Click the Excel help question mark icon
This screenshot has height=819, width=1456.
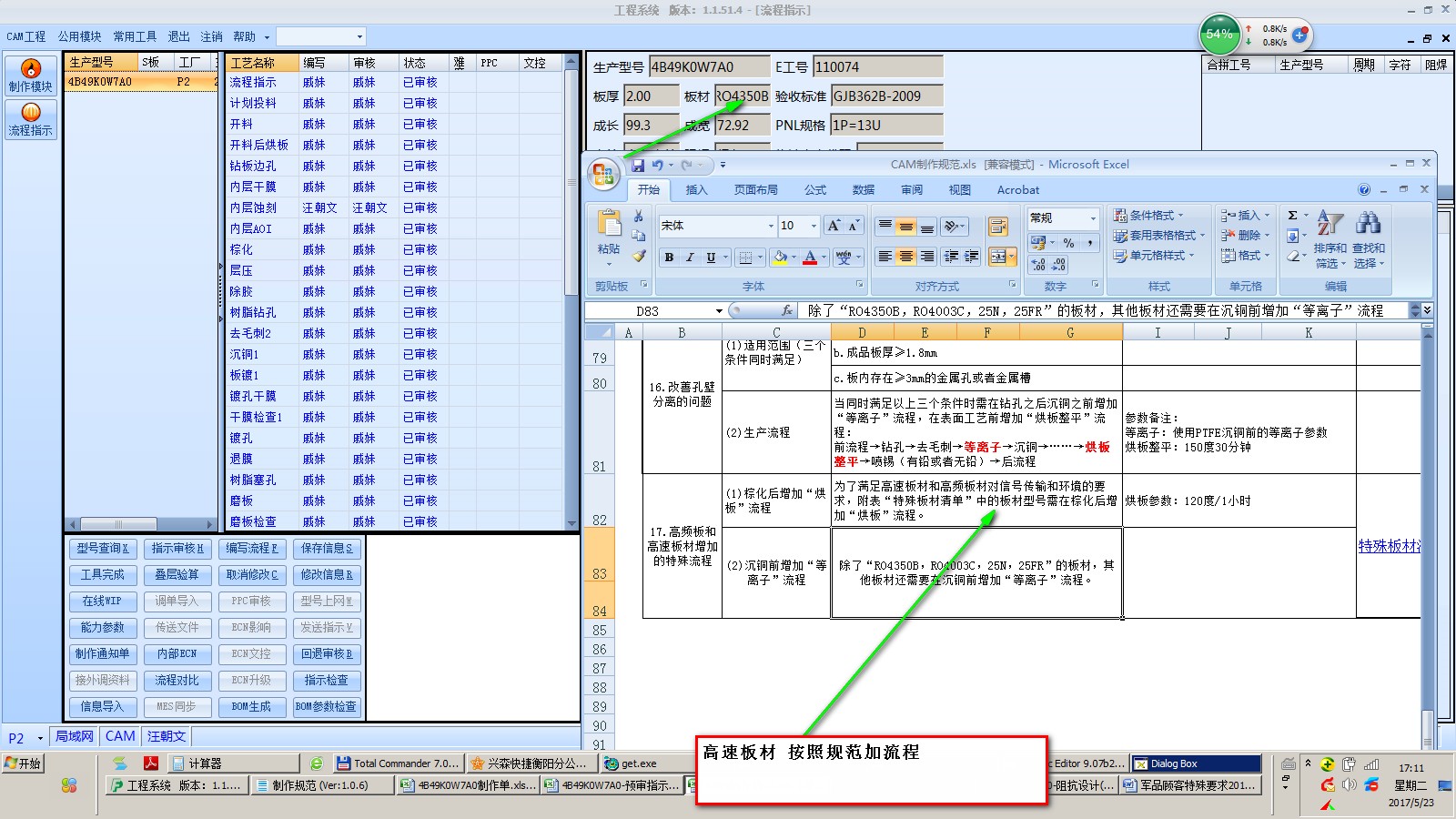point(1363,189)
